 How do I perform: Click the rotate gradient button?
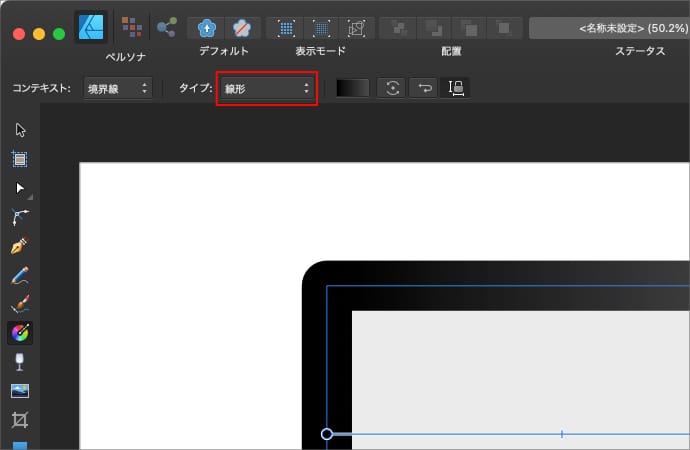[393, 88]
